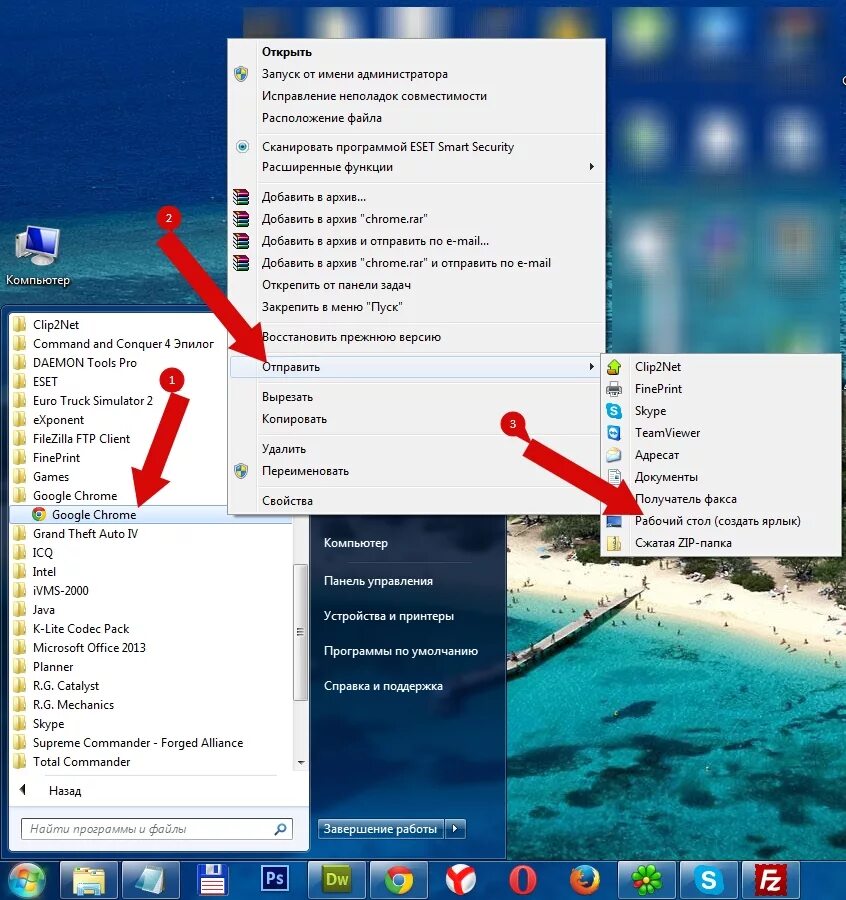The width and height of the screenshot is (846, 900).
Task: Choose Сжатая ZIP-папка entry
Action: (683, 543)
